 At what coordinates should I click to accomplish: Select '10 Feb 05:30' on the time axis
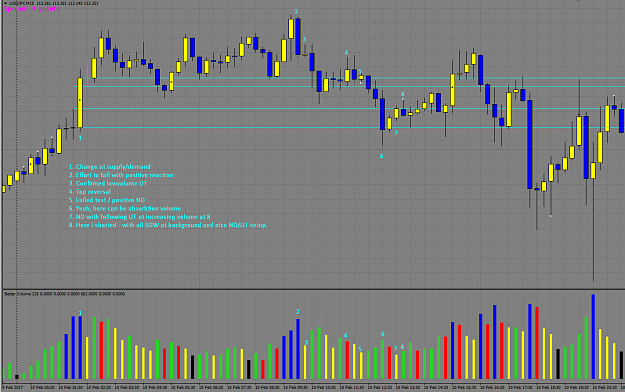pos(183,387)
